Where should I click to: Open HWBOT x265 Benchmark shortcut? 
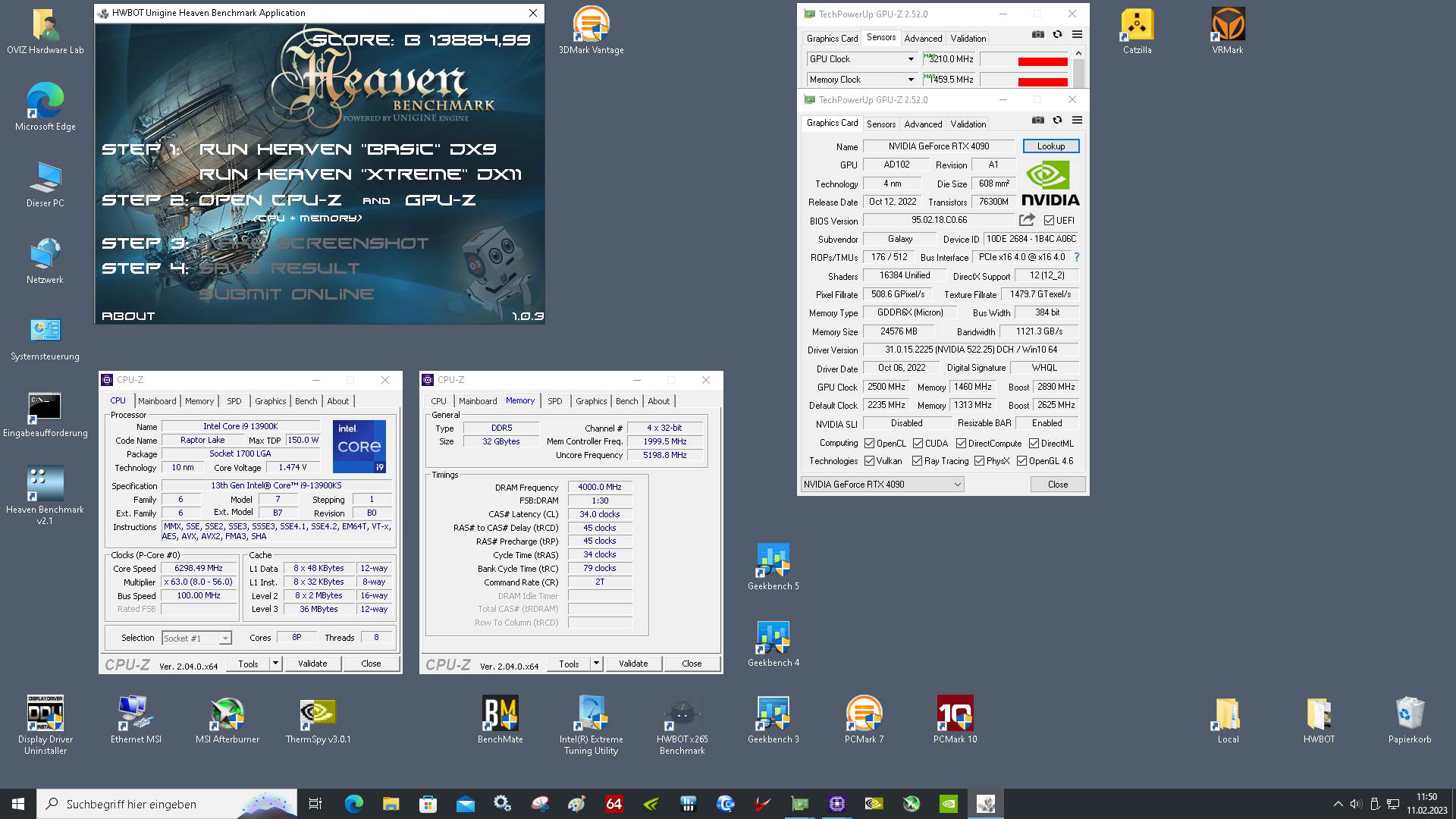pyautogui.click(x=682, y=725)
